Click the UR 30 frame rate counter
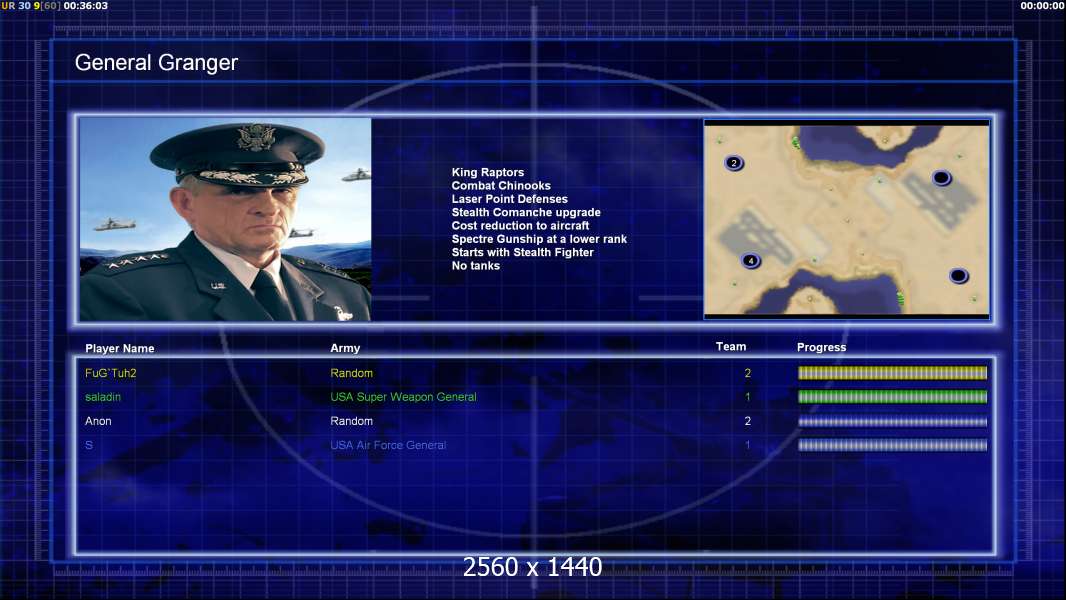This screenshot has width=1066, height=600. click(x=16, y=5)
